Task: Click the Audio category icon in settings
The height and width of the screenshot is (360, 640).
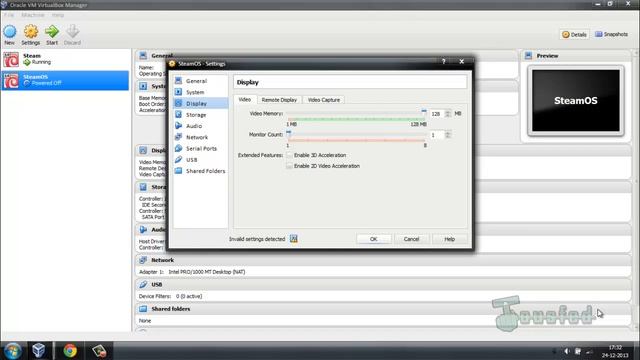Action: pyautogui.click(x=178, y=126)
